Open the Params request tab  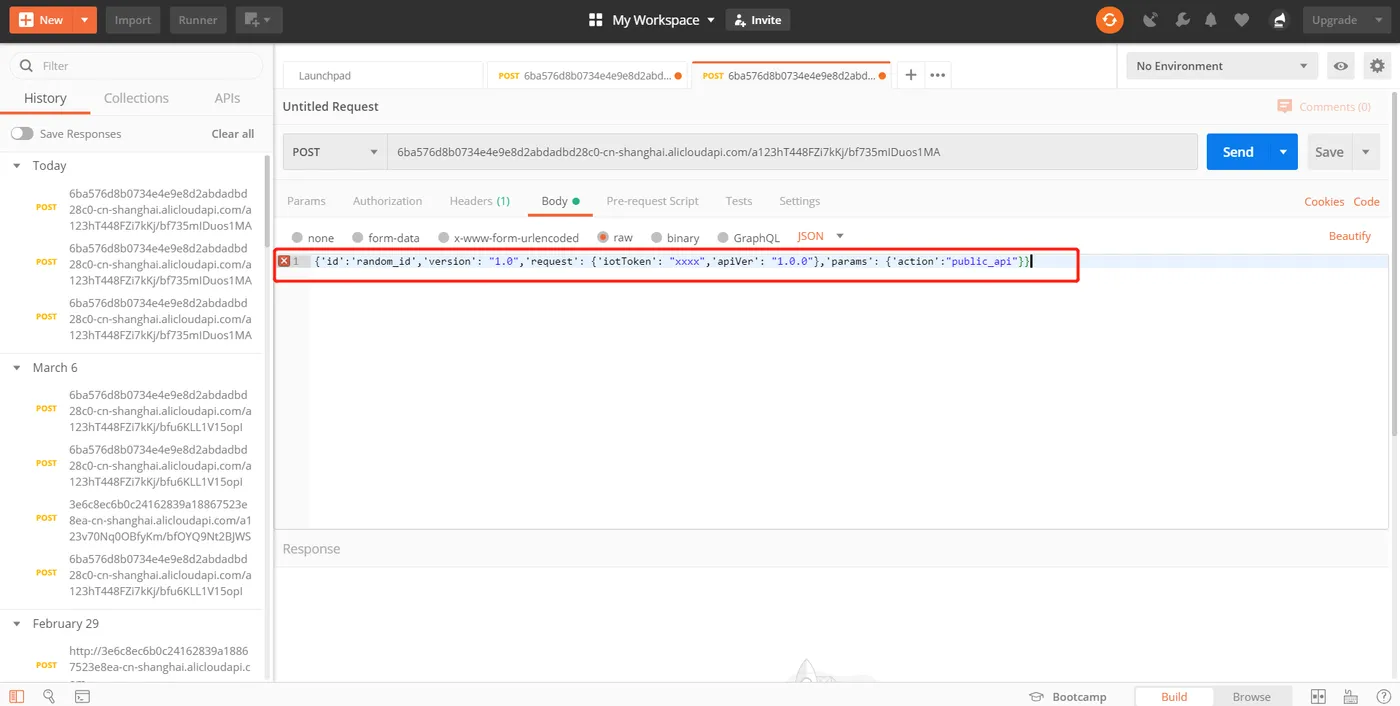pyautogui.click(x=306, y=201)
